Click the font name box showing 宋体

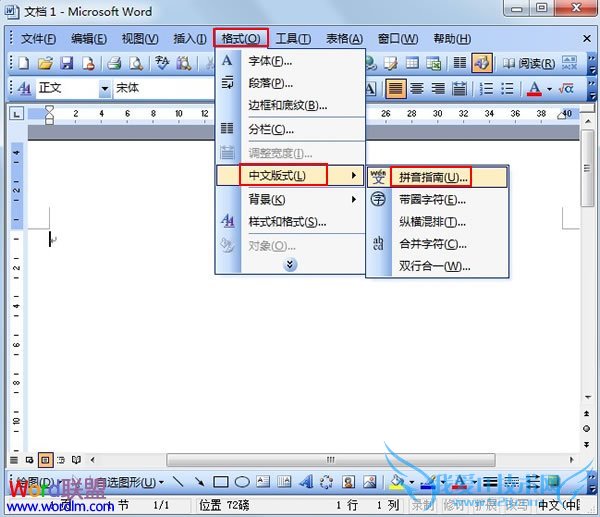tap(163, 88)
